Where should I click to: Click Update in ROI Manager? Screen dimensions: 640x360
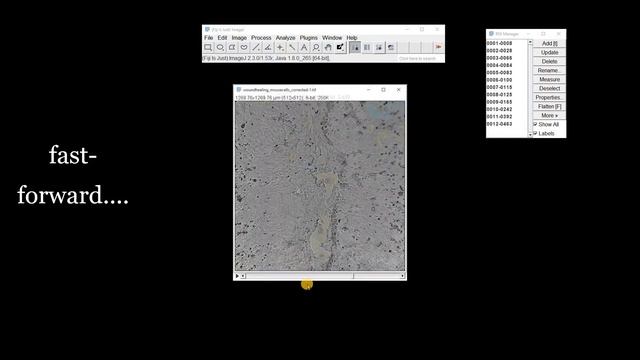[549, 52]
